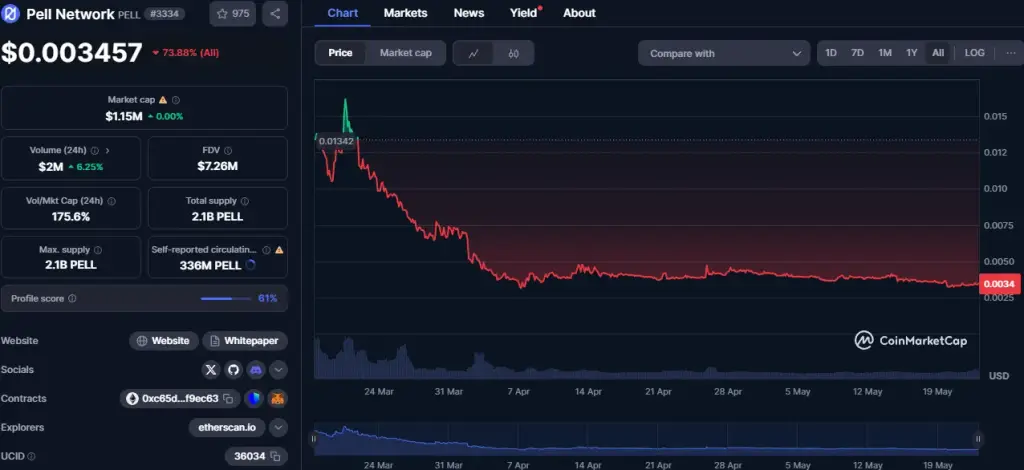Click the 0.0034 current price label
1024x470 pixels.
pyautogui.click(x=999, y=284)
